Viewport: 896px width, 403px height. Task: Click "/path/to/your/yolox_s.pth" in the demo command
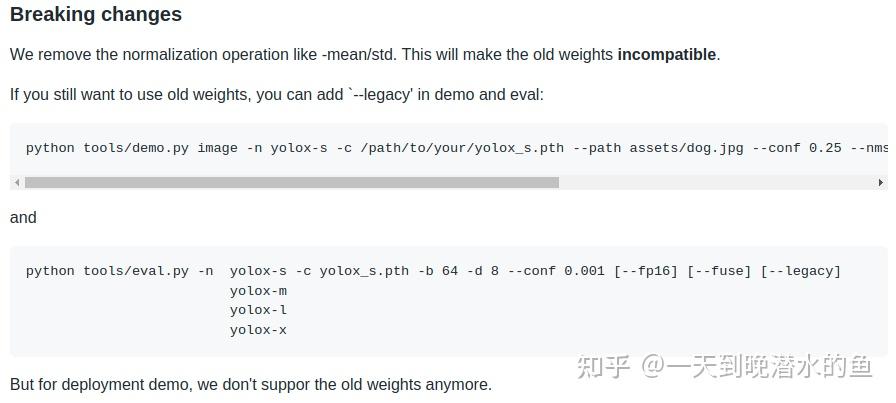point(463,148)
